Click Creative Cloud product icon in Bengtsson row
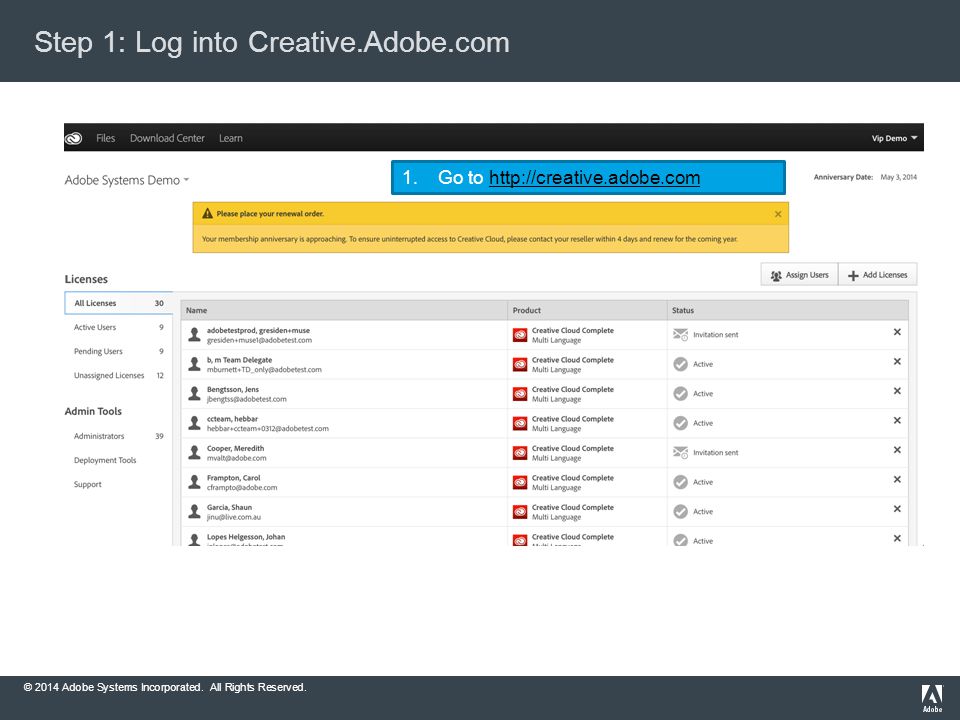The height and width of the screenshot is (720, 960). (x=520, y=394)
